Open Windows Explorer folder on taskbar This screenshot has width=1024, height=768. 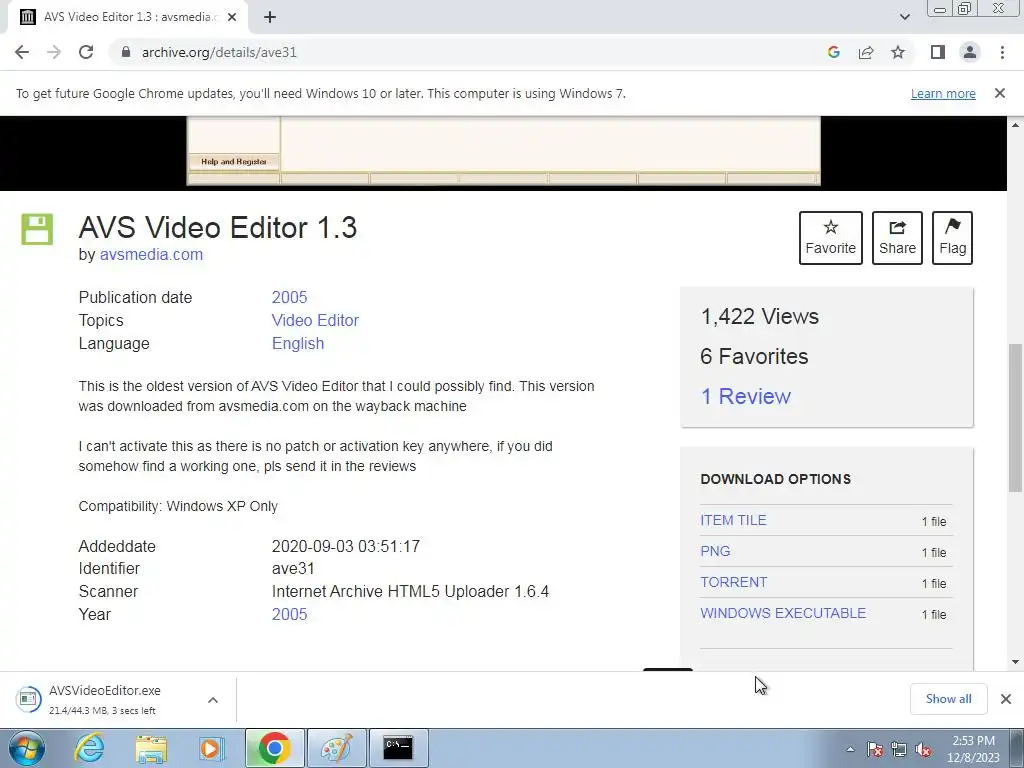pos(150,748)
